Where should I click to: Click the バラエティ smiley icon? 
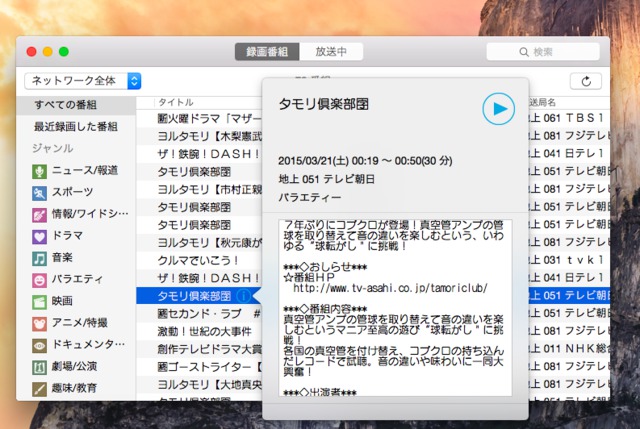click(x=39, y=280)
